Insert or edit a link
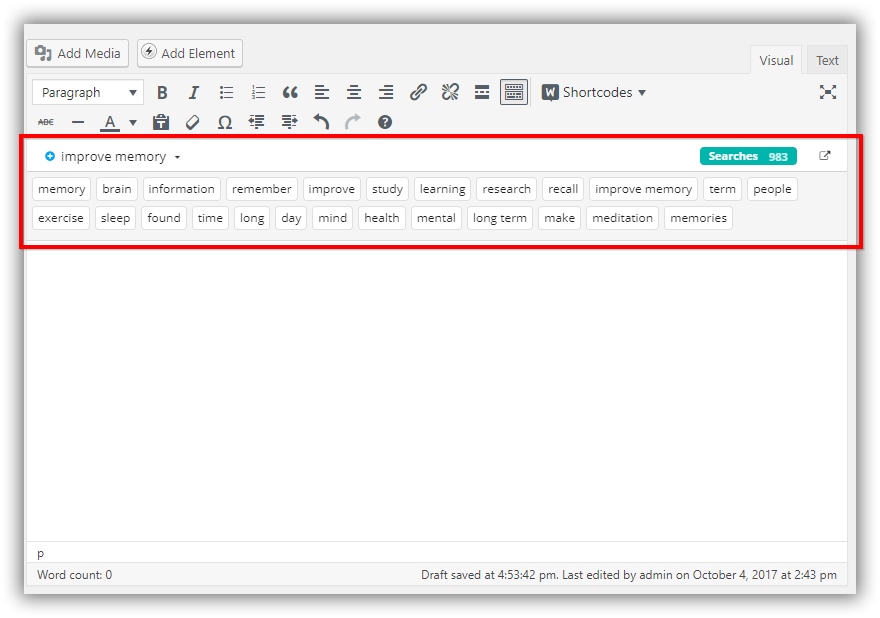The image size is (880, 618). pos(418,92)
